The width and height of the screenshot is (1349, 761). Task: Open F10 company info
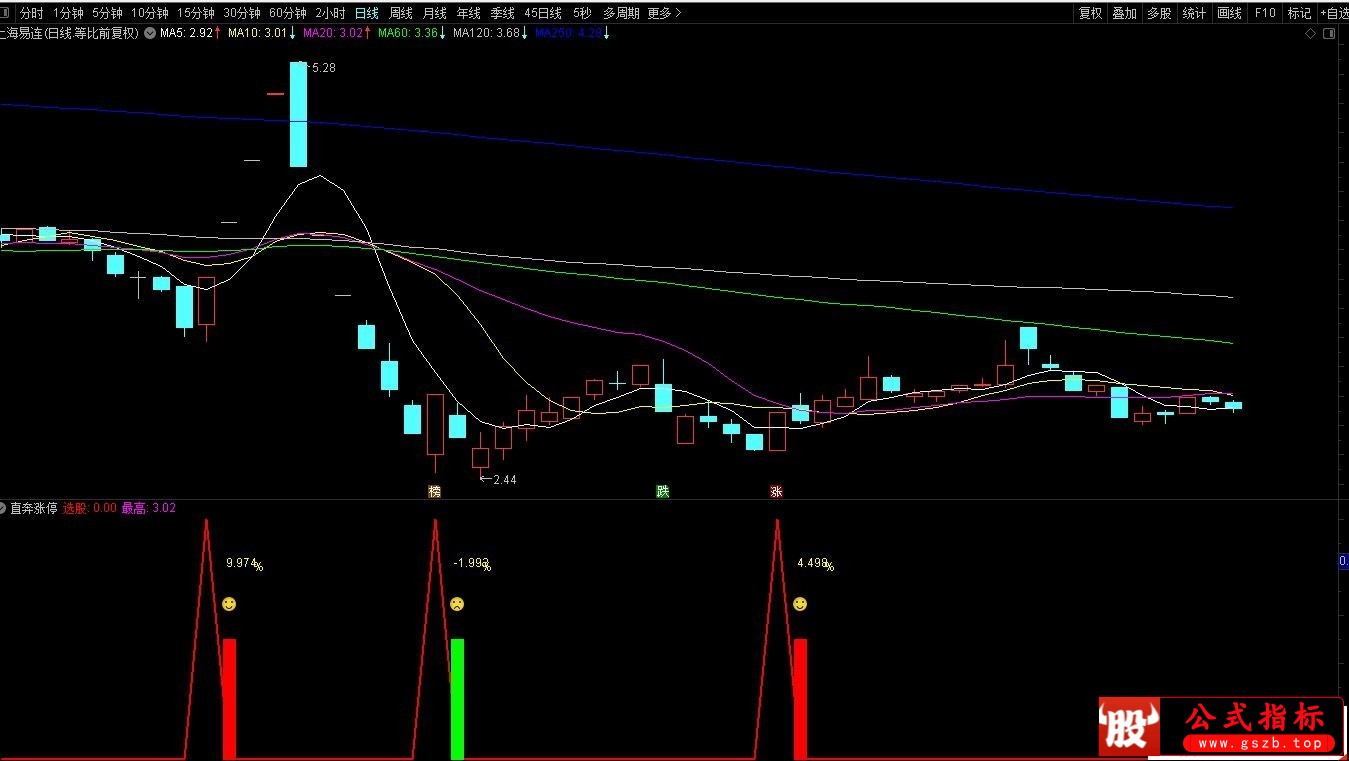[1265, 13]
